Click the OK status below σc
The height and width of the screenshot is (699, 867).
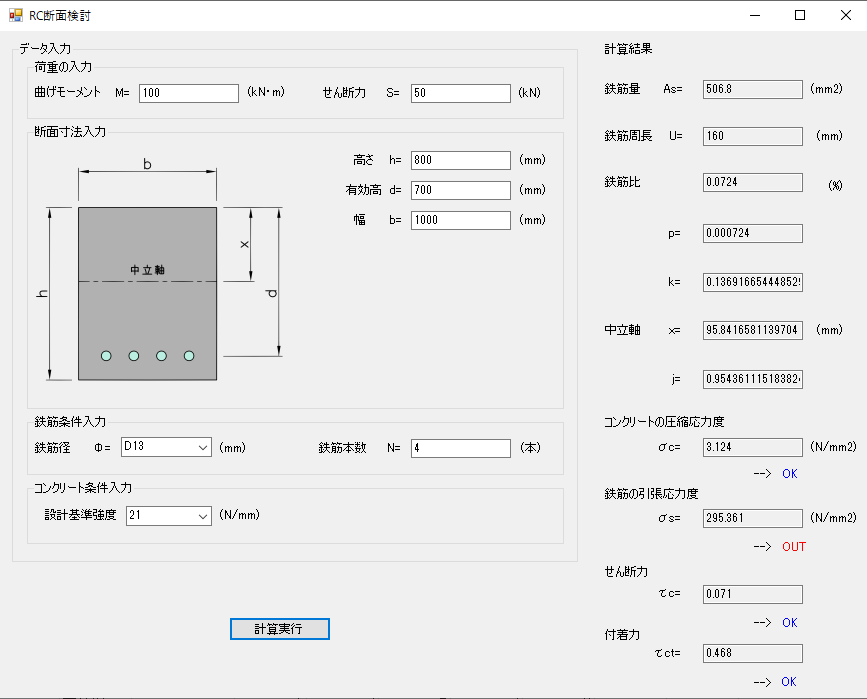[x=790, y=474]
